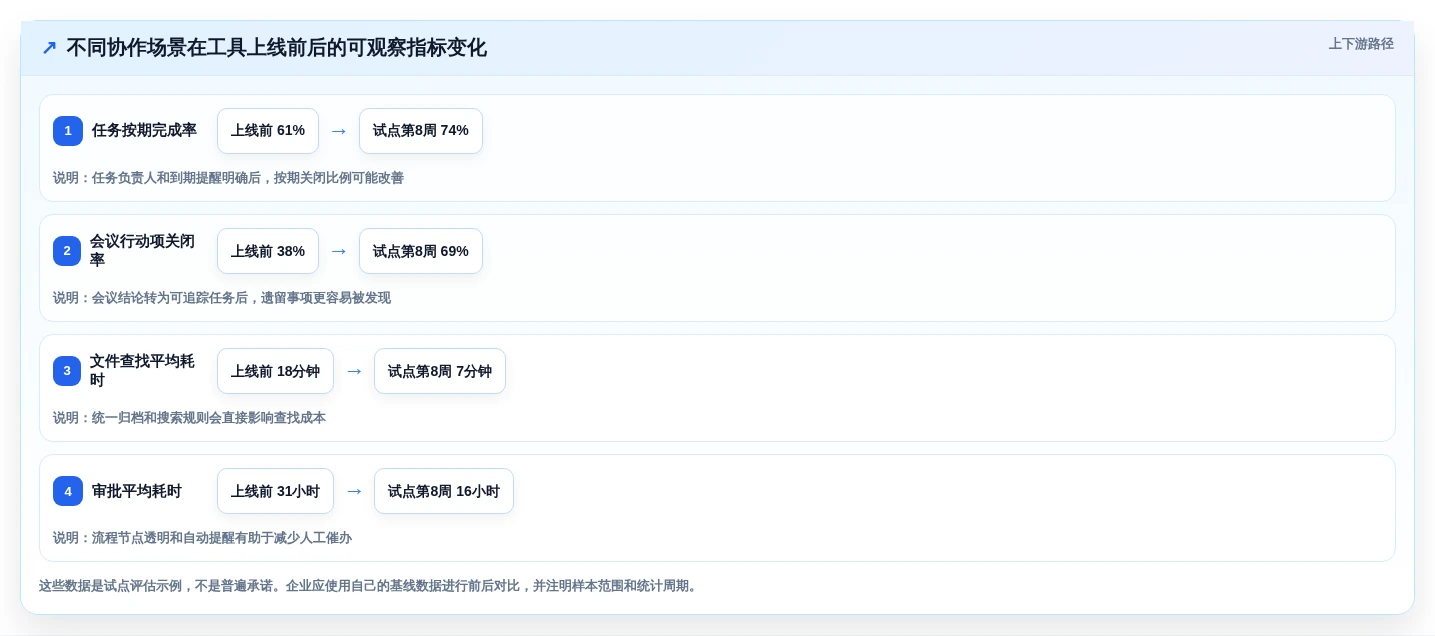Click the number 2 badge for 会议行动项关闭率
This screenshot has height=636, width=1435.
coord(67,251)
